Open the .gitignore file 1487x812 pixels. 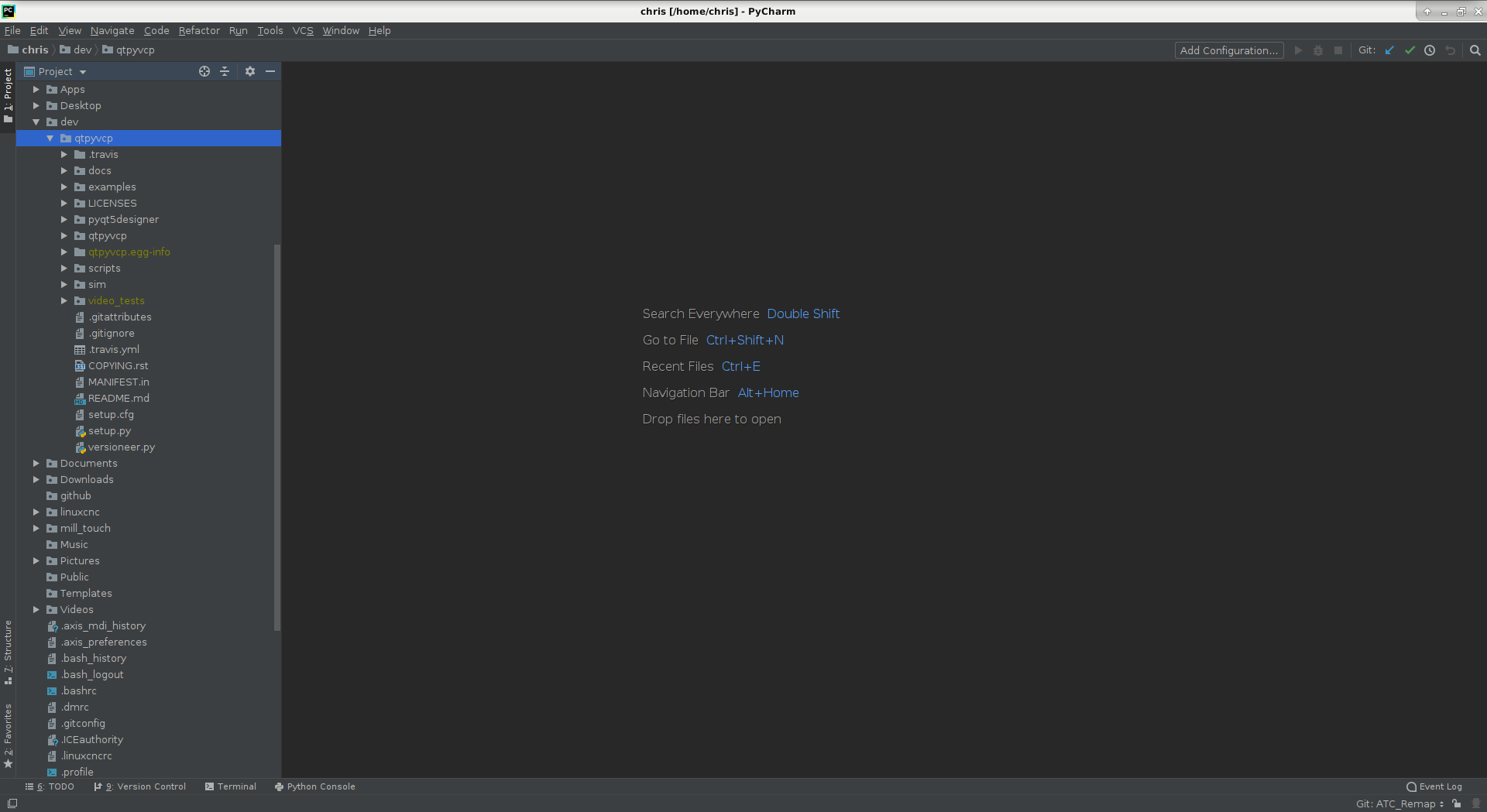(111, 334)
